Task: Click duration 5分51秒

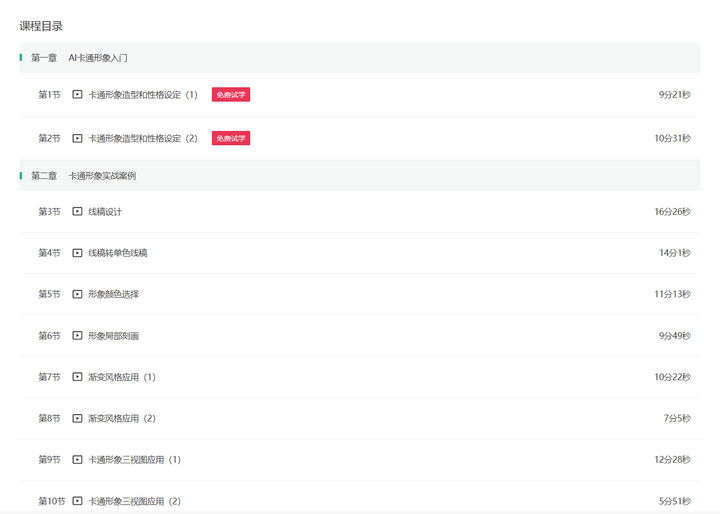Action: click(675, 501)
